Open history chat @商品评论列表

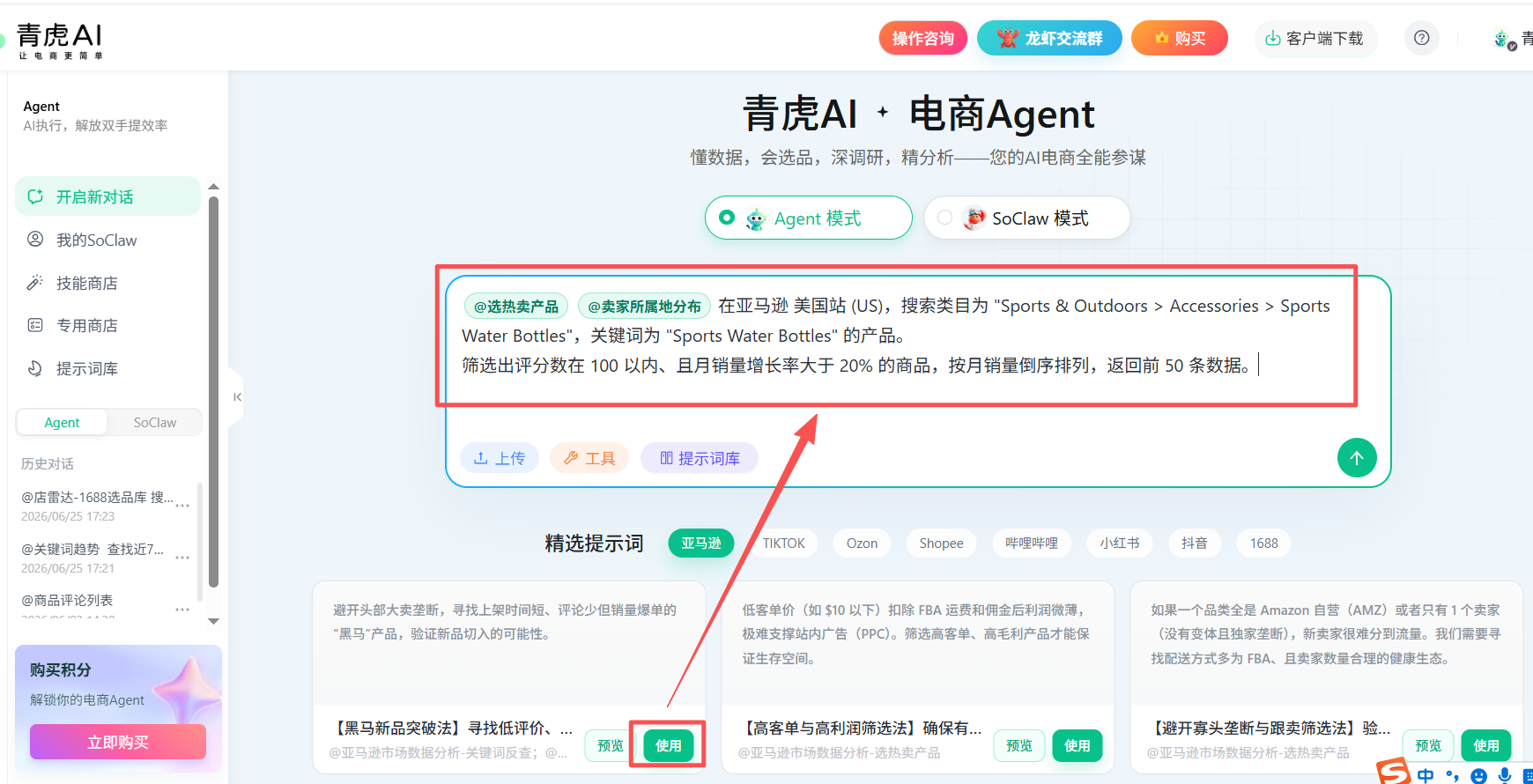point(67,600)
